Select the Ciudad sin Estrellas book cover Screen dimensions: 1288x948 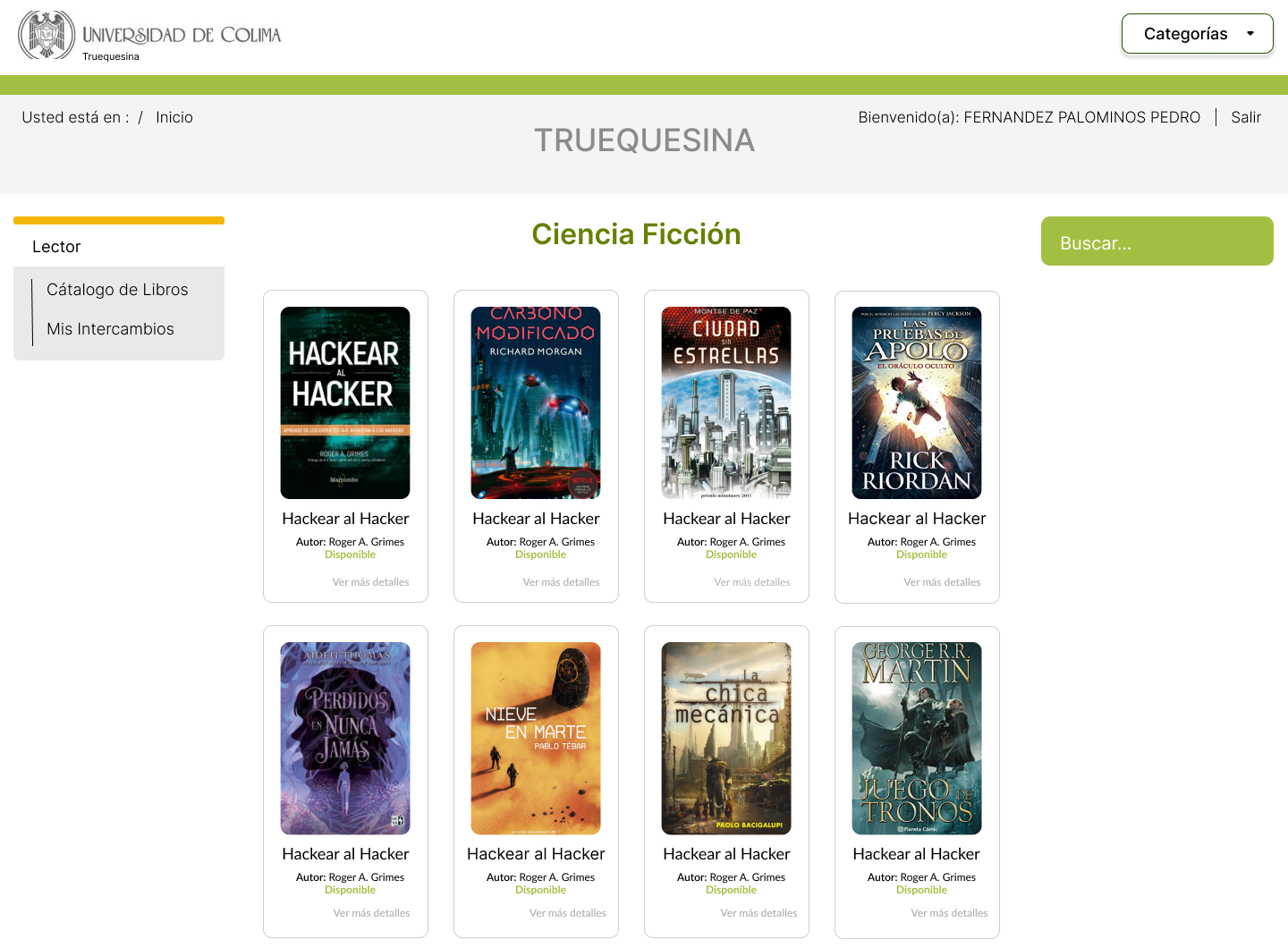click(726, 402)
